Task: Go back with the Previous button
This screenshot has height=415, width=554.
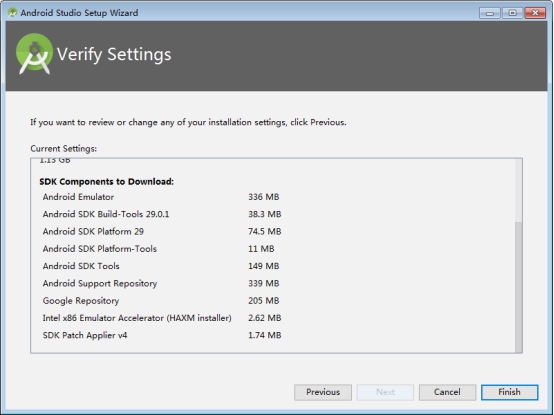Action: (323, 392)
